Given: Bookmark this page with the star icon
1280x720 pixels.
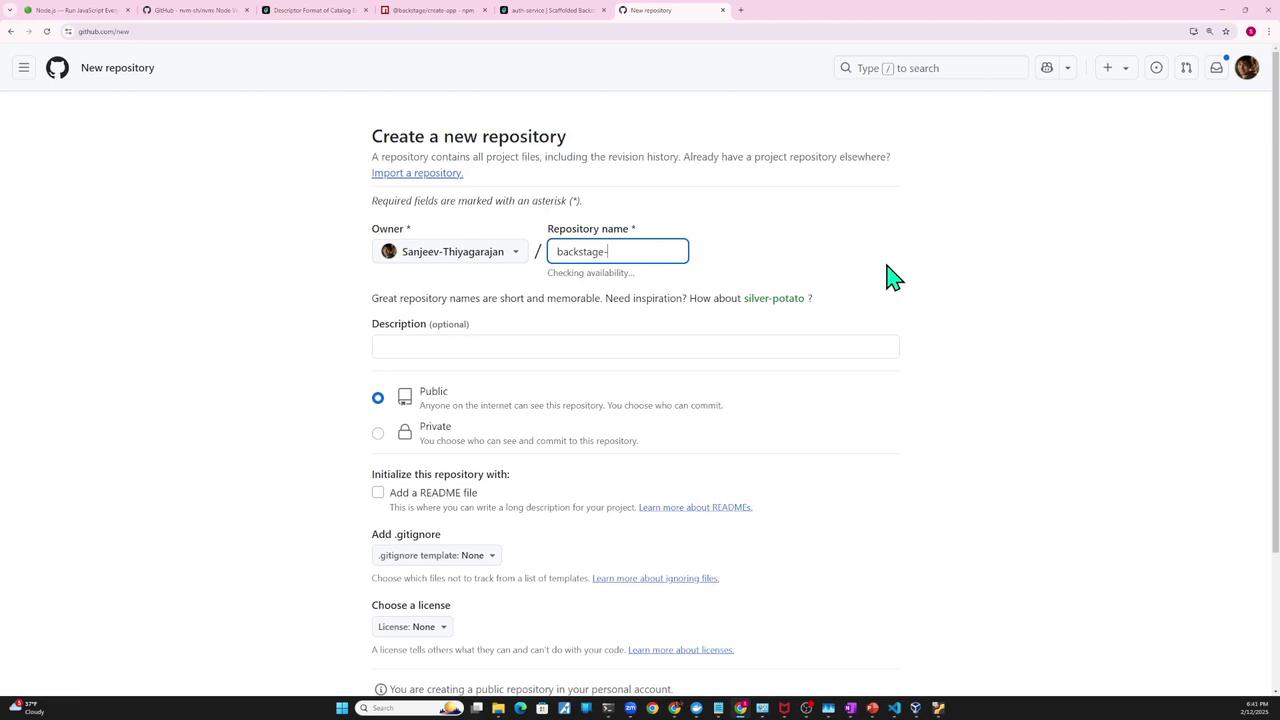Looking at the screenshot, I should pos(1226,31).
